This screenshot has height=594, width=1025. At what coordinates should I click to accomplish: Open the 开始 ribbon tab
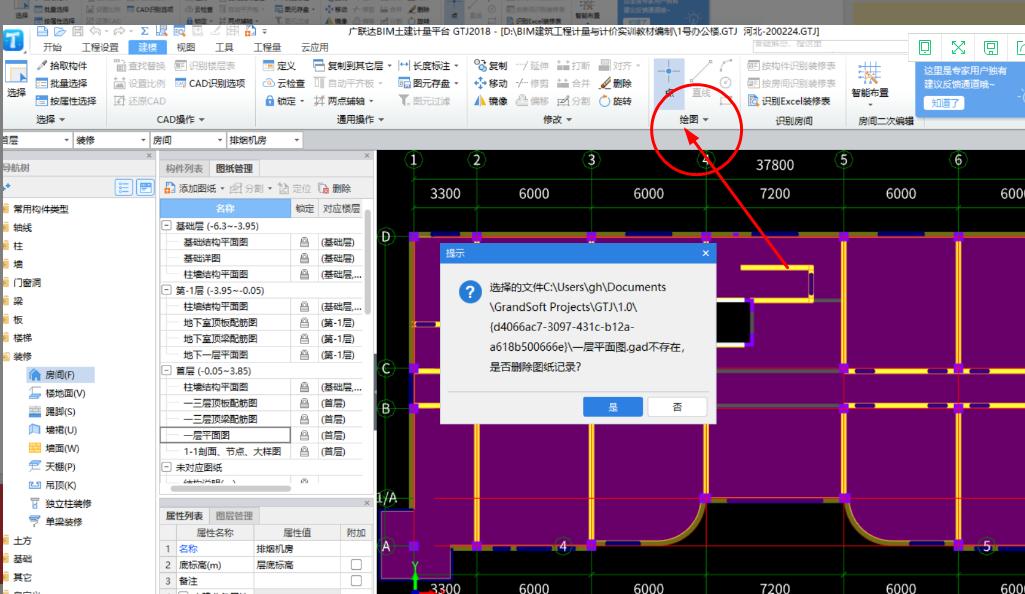pos(52,47)
